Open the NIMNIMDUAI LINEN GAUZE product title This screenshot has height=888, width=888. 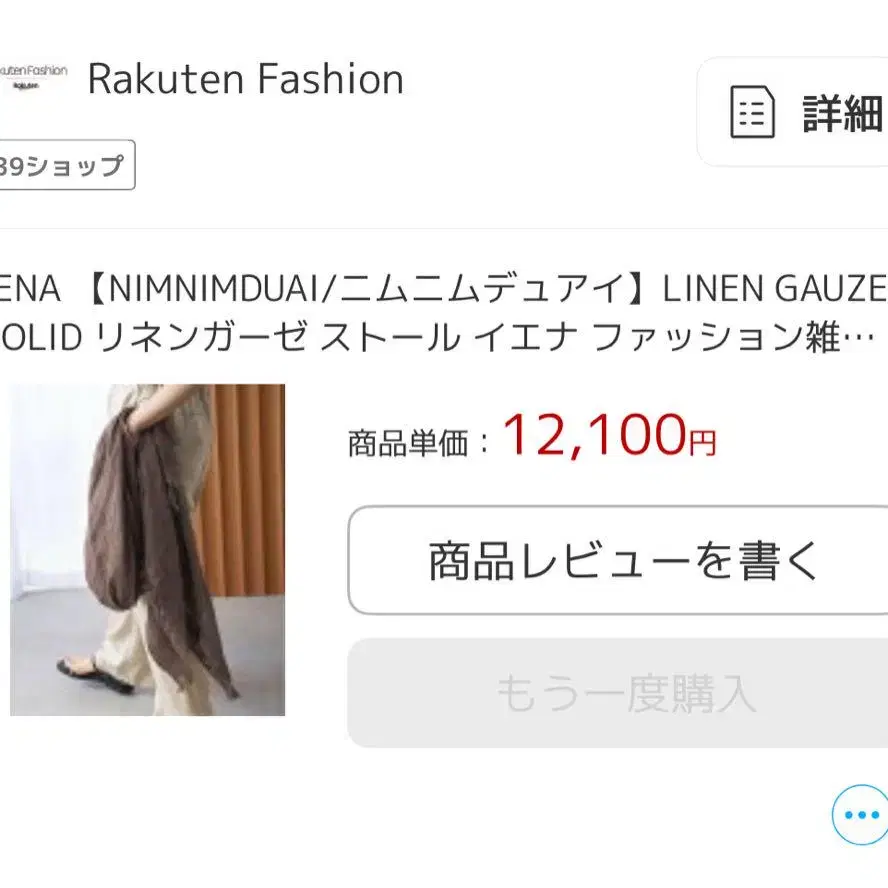(444, 313)
